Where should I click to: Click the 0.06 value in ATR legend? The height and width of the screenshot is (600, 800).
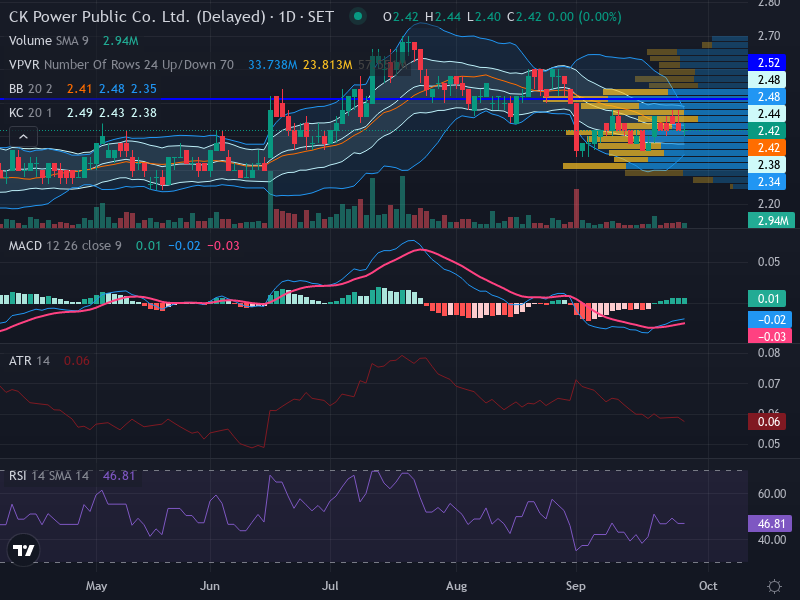tap(77, 361)
